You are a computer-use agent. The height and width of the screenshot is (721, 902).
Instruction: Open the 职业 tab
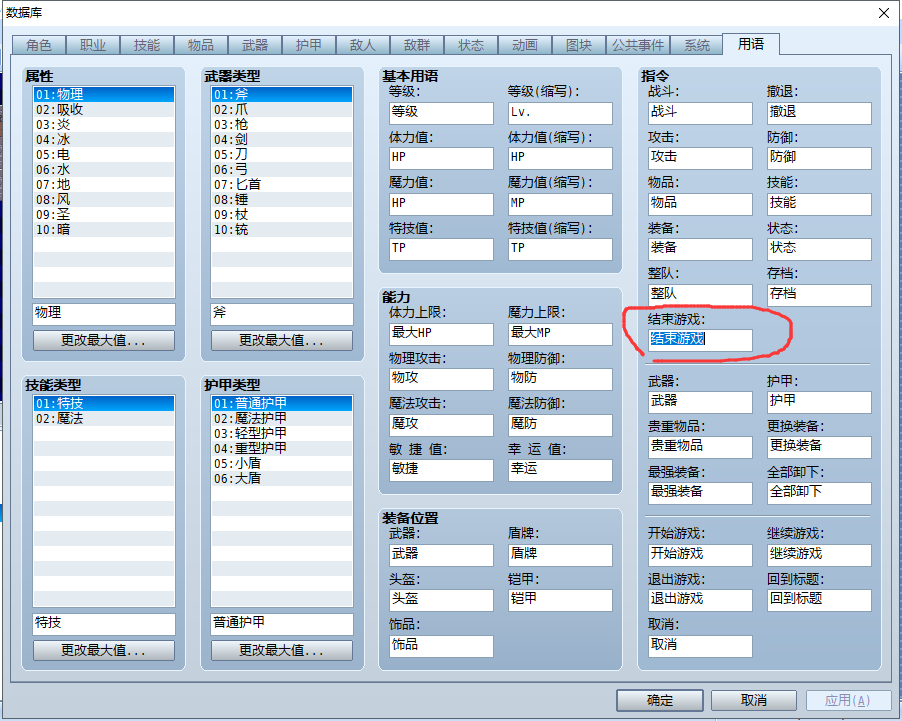click(93, 45)
